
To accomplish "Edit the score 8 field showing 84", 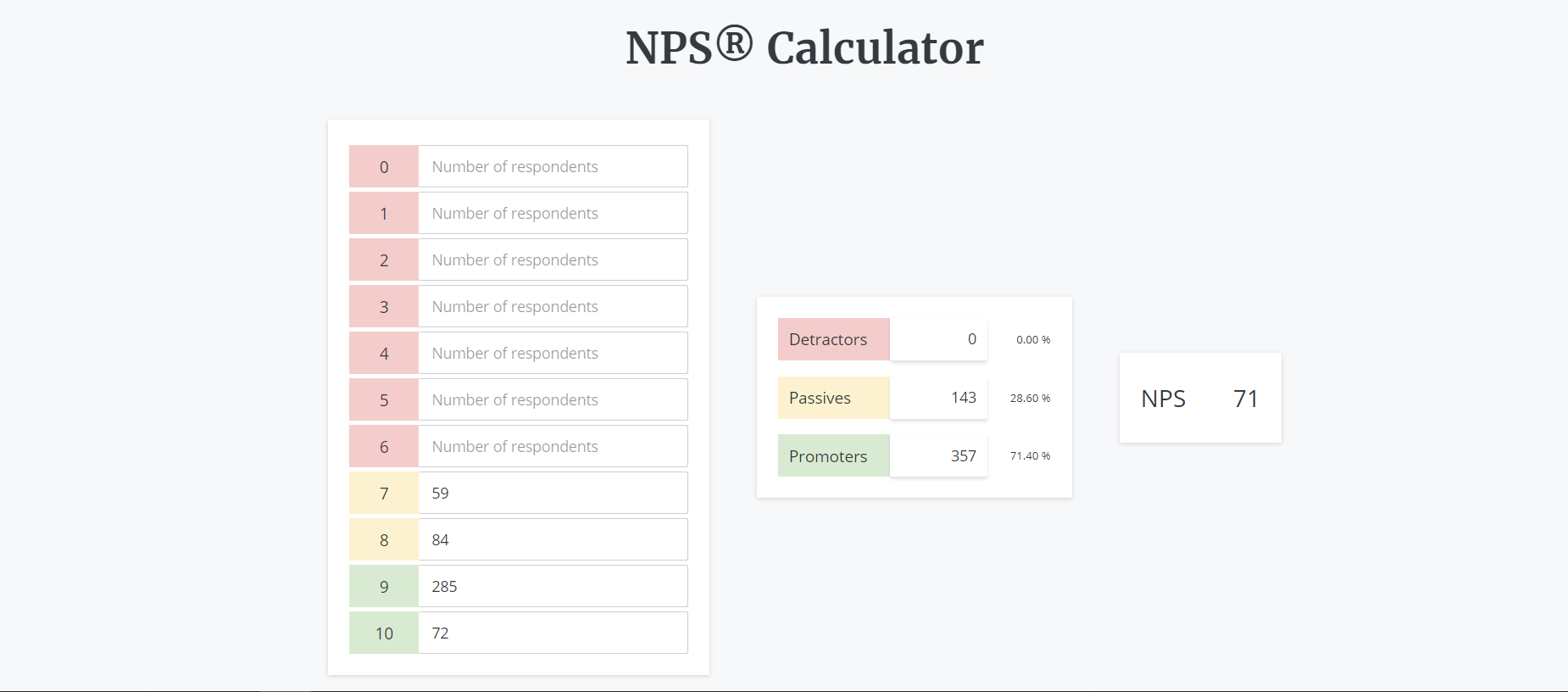I will (x=553, y=539).
